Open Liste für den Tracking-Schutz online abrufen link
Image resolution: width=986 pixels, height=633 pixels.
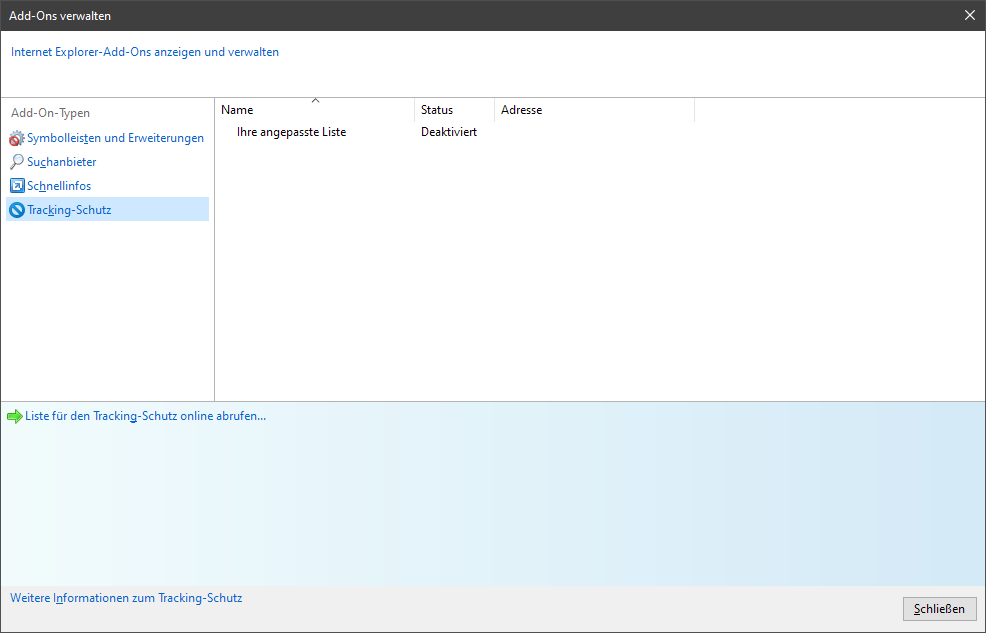tap(145, 416)
